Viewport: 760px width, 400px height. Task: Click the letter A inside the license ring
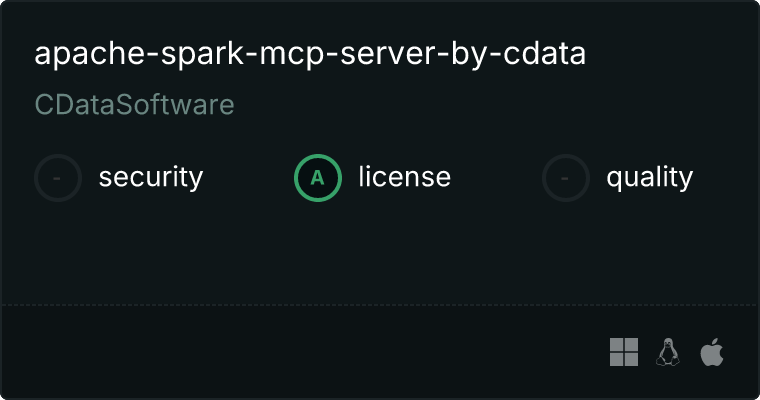[318, 178]
